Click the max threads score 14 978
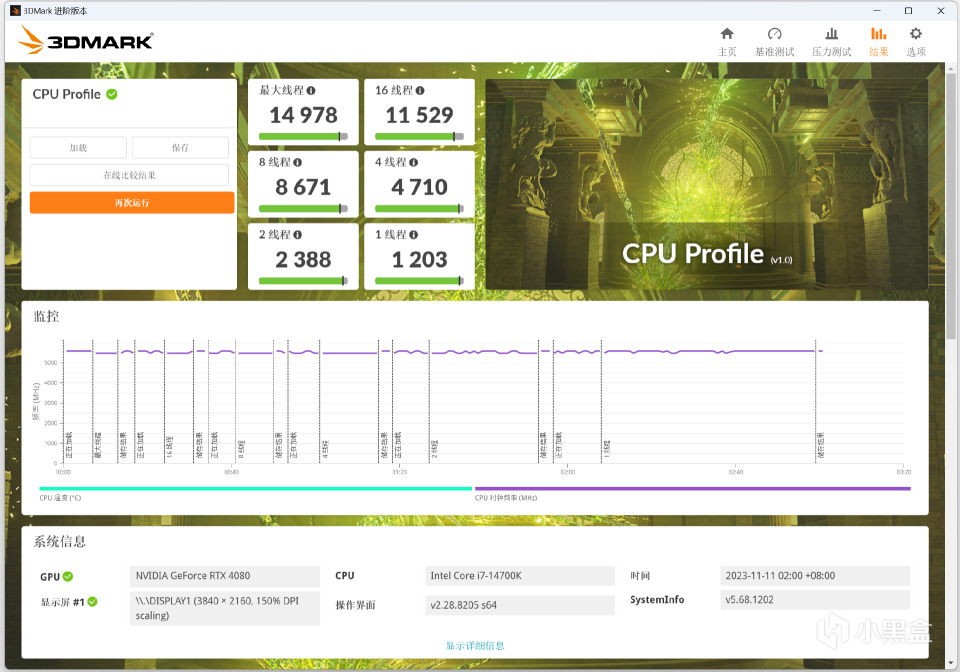The height and width of the screenshot is (672, 960). click(x=303, y=115)
